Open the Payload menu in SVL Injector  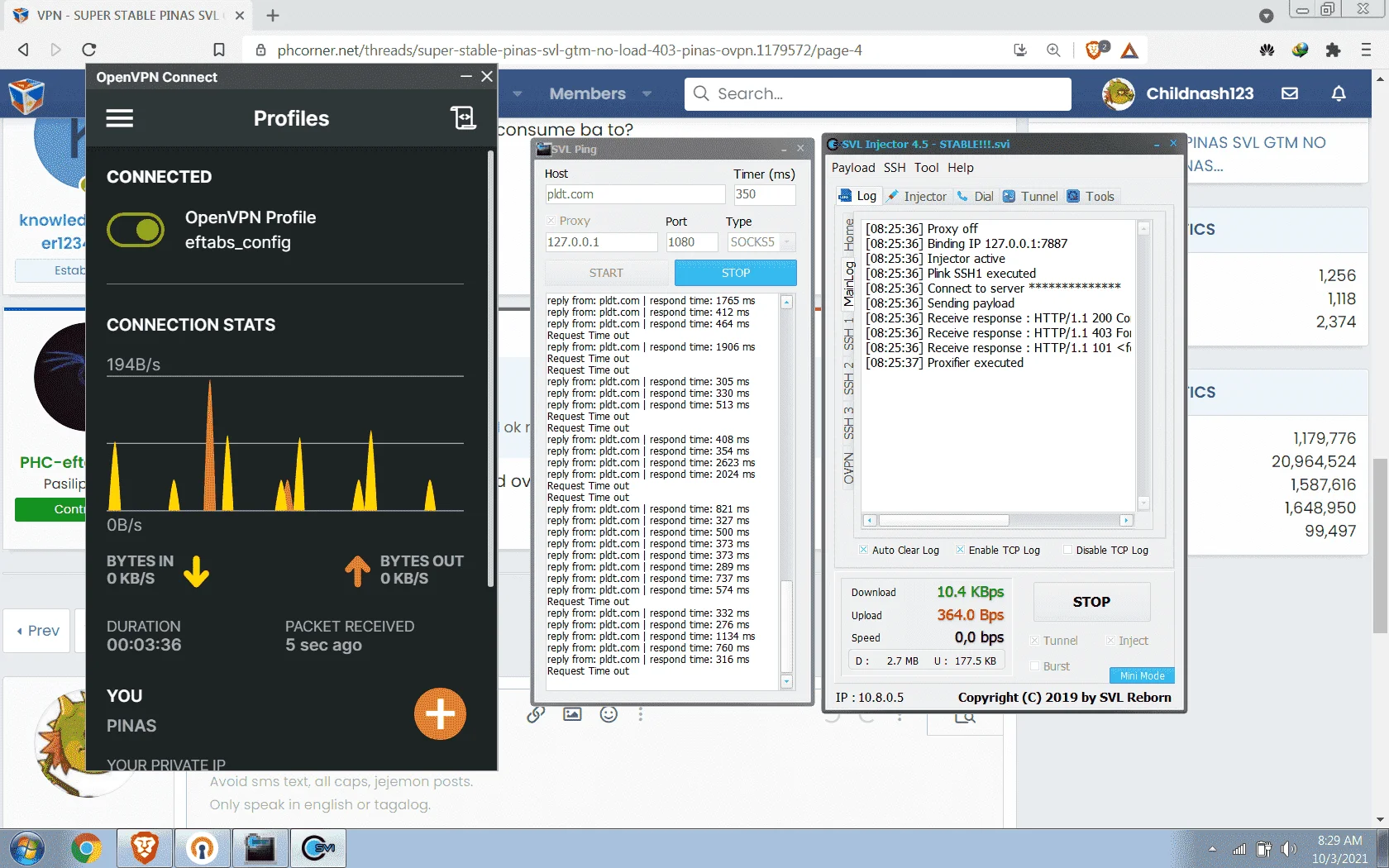[x=853, y=168]
